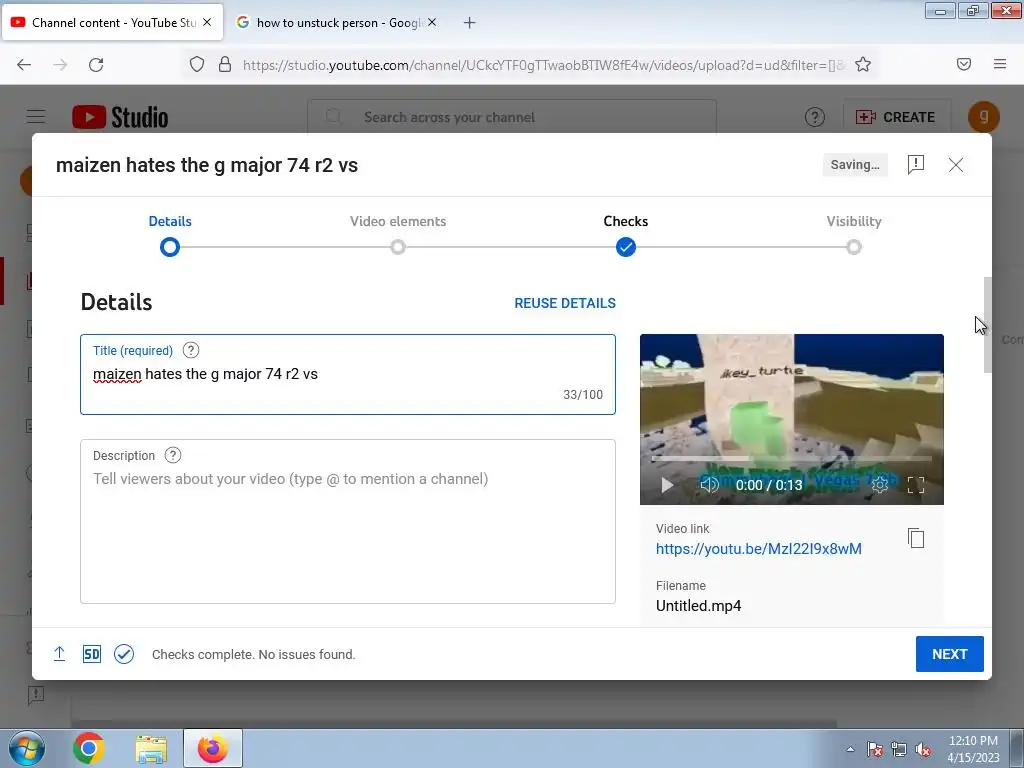
Task: Open the Windows Start menu
Action: pos(26,748)
